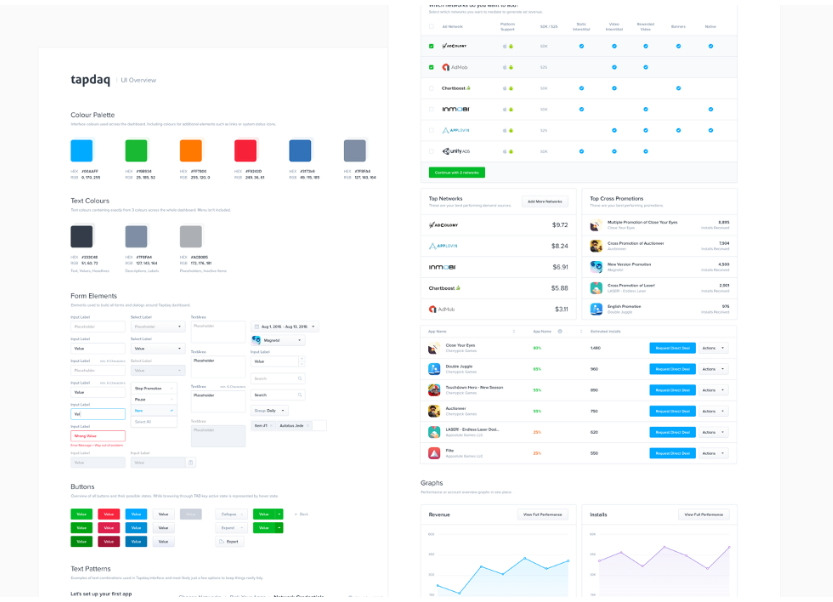Click the first Placeholder textarea
This screenshot has width=833, height=602.
coord(218,333)
